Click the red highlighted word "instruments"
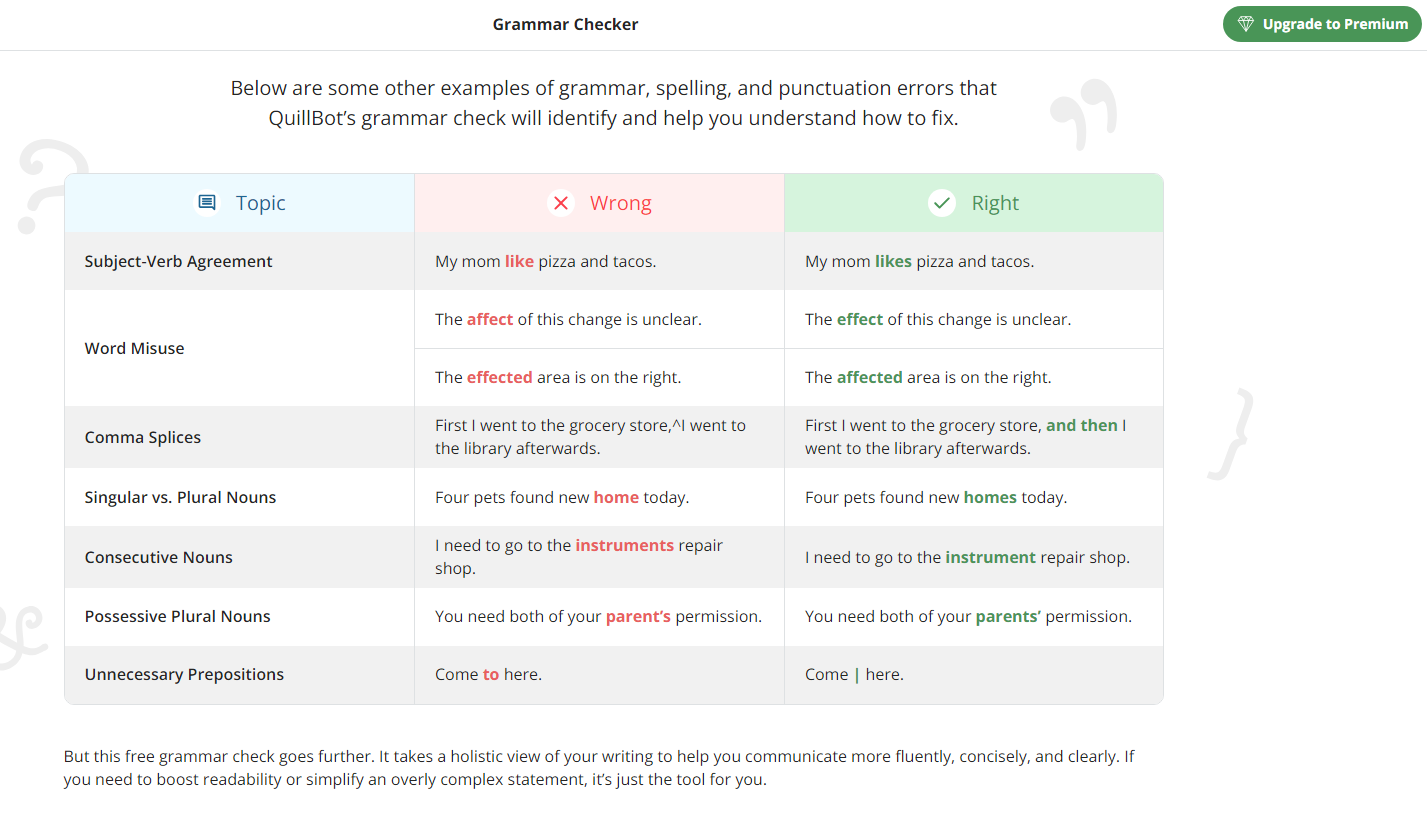 tap(624, 545)
